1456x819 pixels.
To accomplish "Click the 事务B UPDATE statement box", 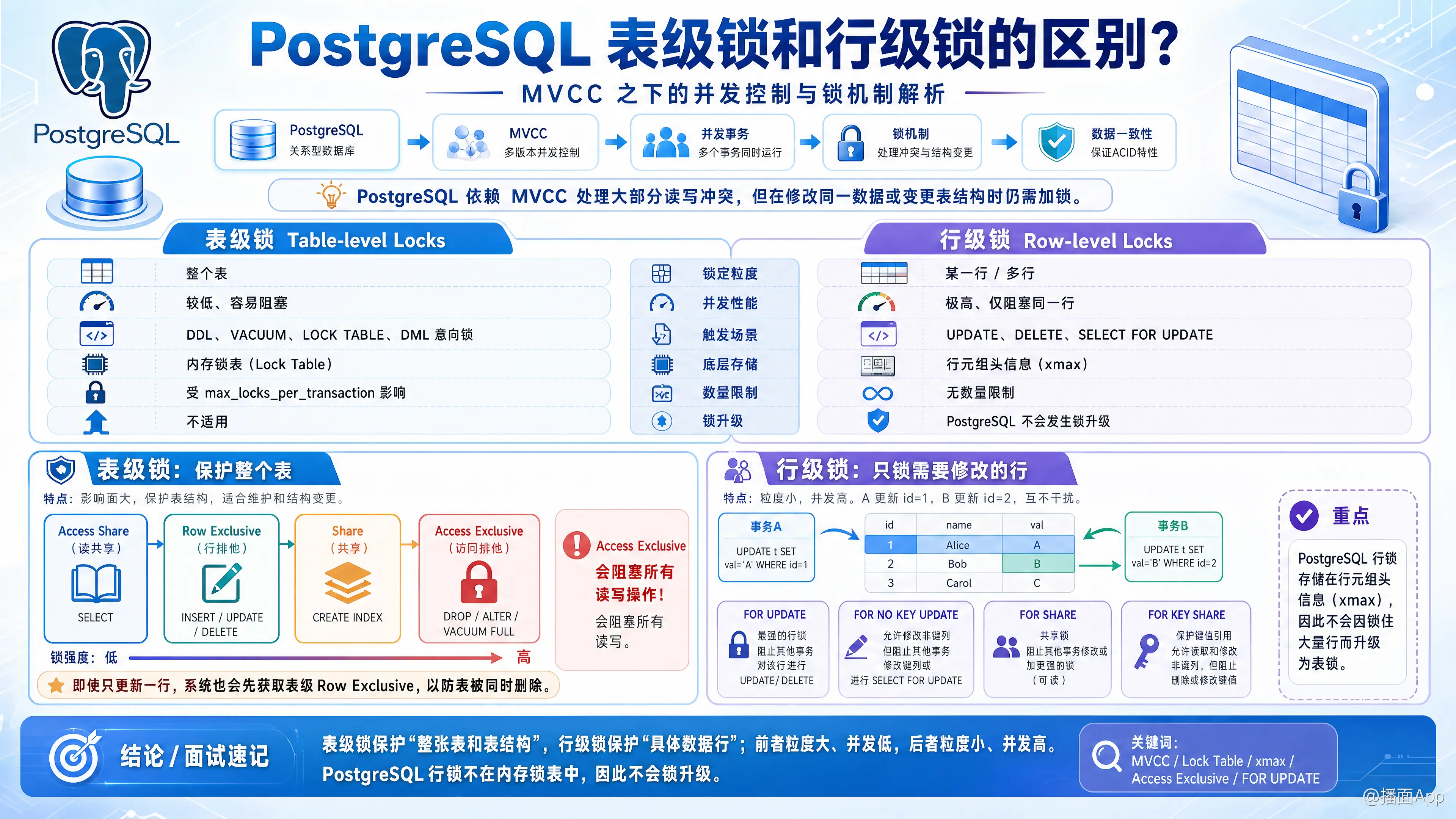I will coord(1174,546).
